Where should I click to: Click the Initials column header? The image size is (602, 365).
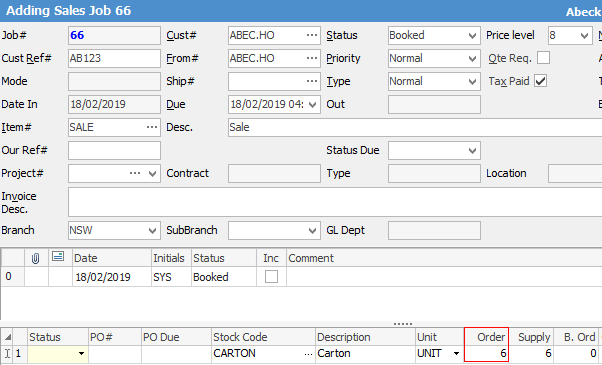171,258
